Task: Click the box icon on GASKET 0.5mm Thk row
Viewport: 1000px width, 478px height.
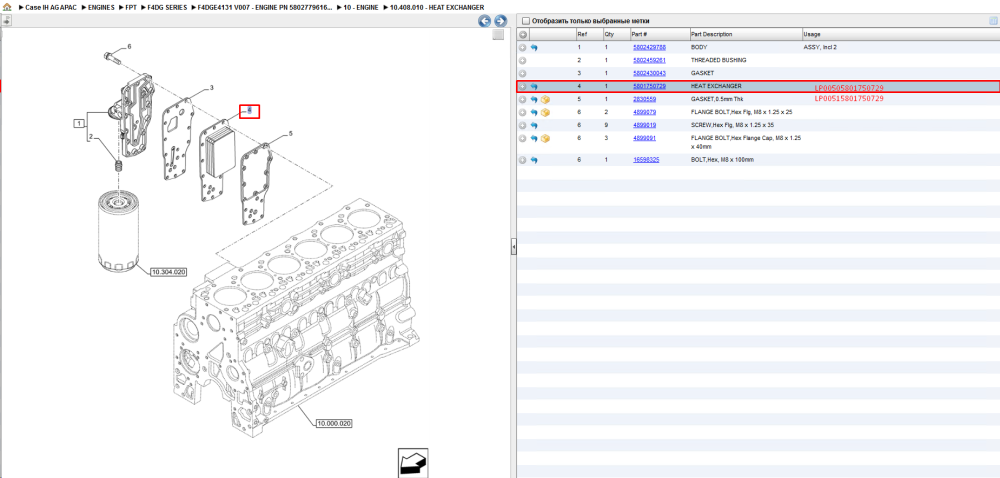Action: point(545,100)
